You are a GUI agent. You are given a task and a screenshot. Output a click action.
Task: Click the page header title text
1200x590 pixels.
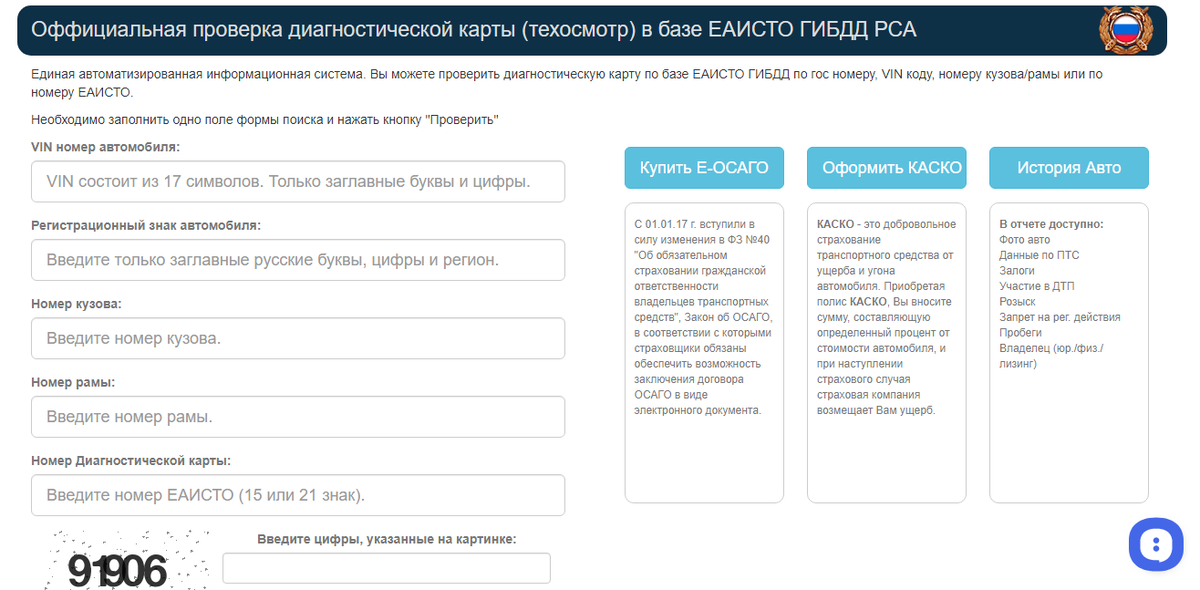474,30
